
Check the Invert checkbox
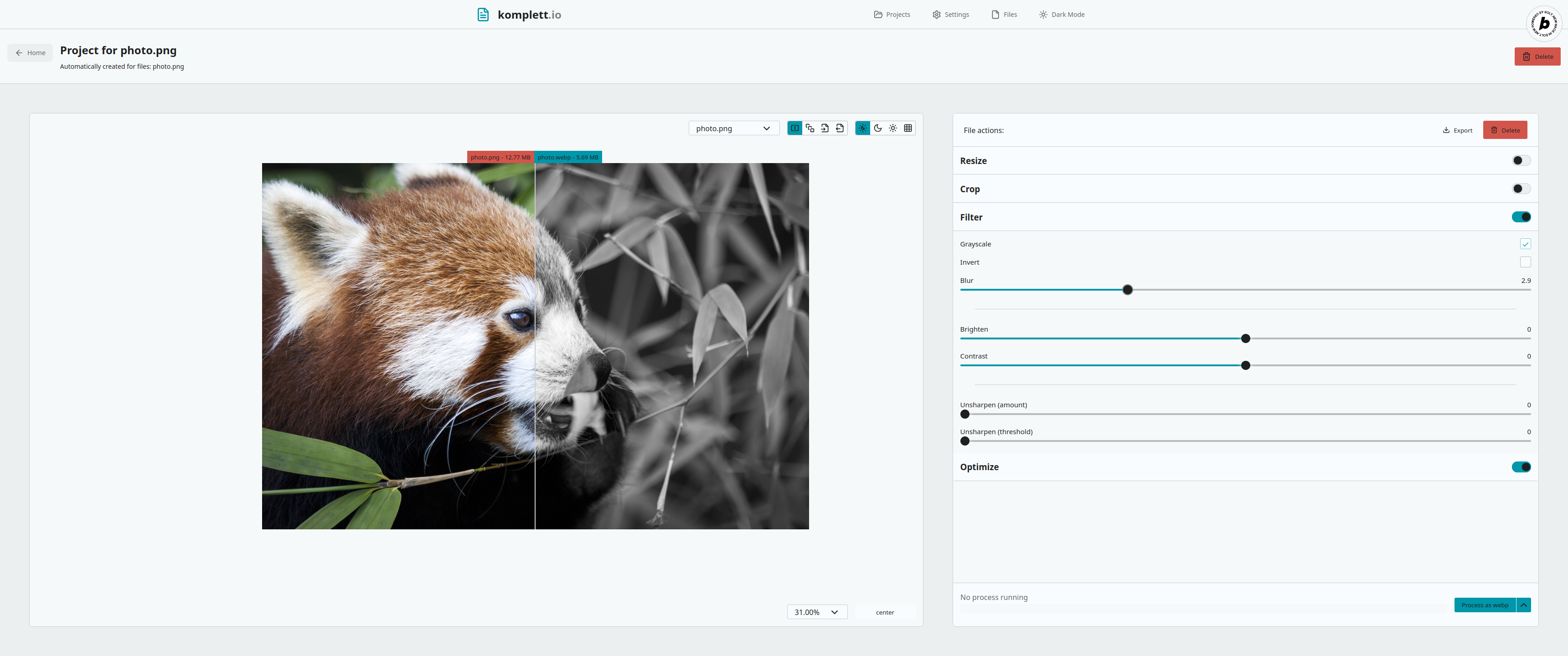click(1525, 262)
